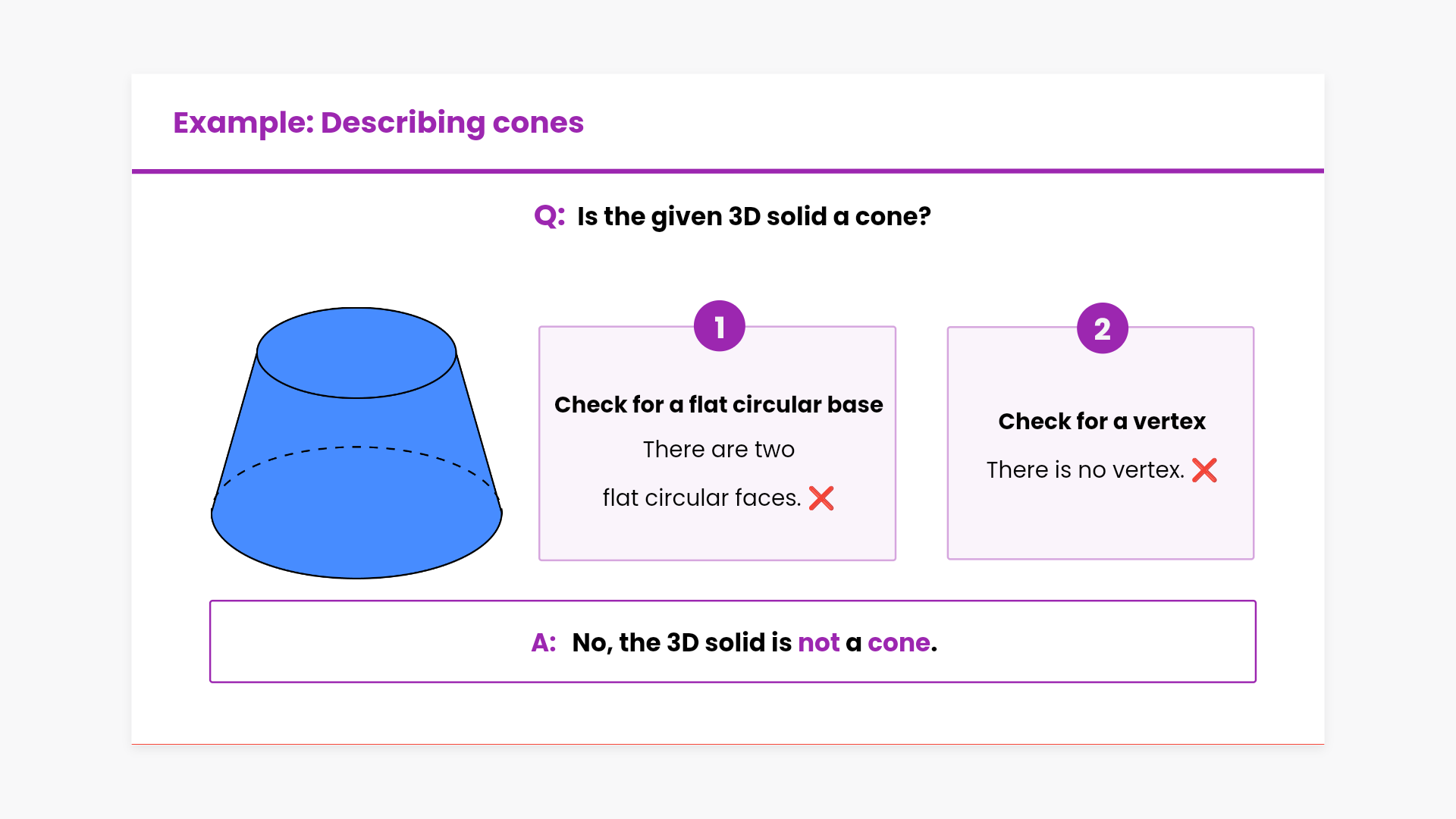The image size is (1456, 819).
Task: Click 'No, the 3D solid is' answer text
Action: click(x=682, y=643)
